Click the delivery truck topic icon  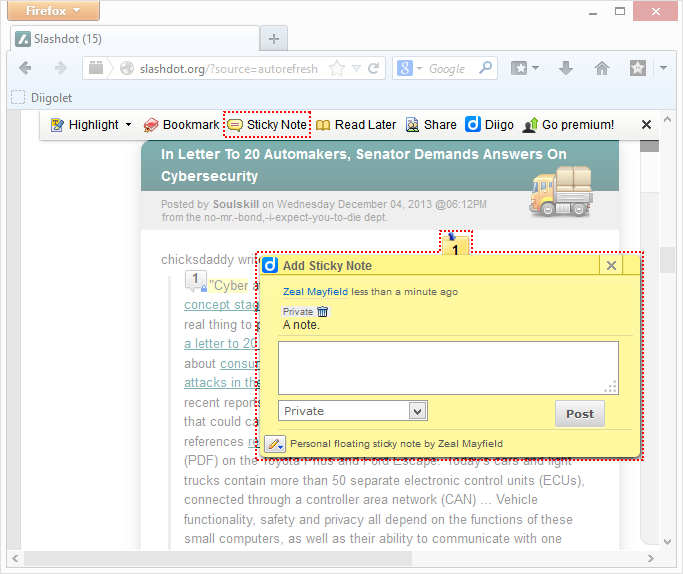pos(561,191)
